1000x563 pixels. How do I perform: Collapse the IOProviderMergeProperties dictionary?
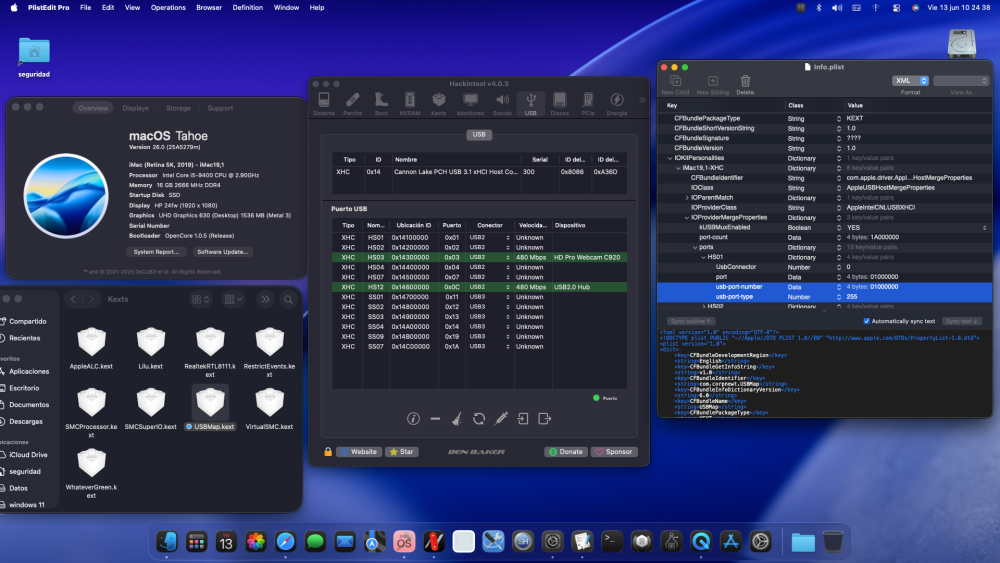(687, 217)
